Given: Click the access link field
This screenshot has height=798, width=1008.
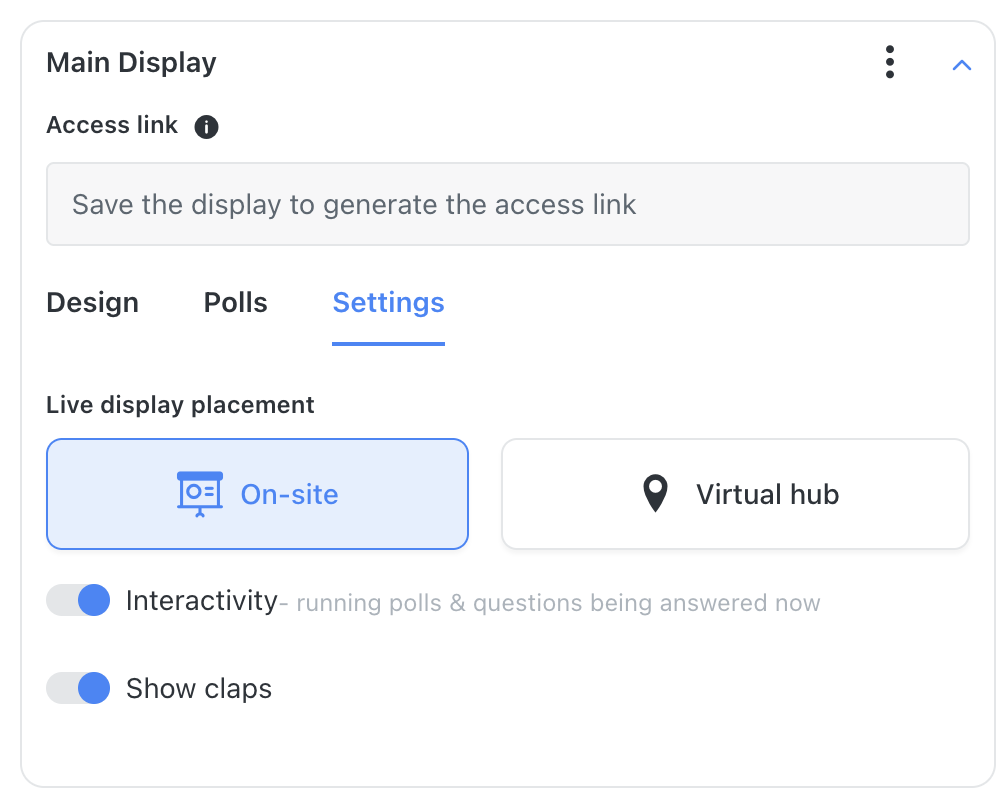Looking at the screenshot, I should coord(508,204).
